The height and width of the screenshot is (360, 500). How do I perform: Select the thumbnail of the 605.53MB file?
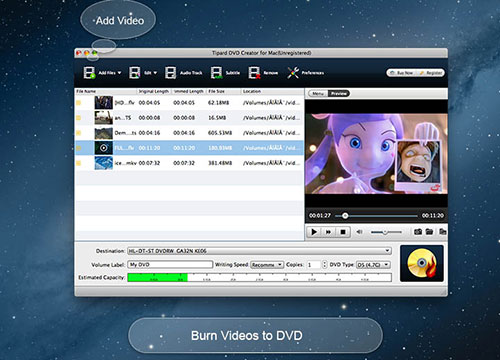104,133
